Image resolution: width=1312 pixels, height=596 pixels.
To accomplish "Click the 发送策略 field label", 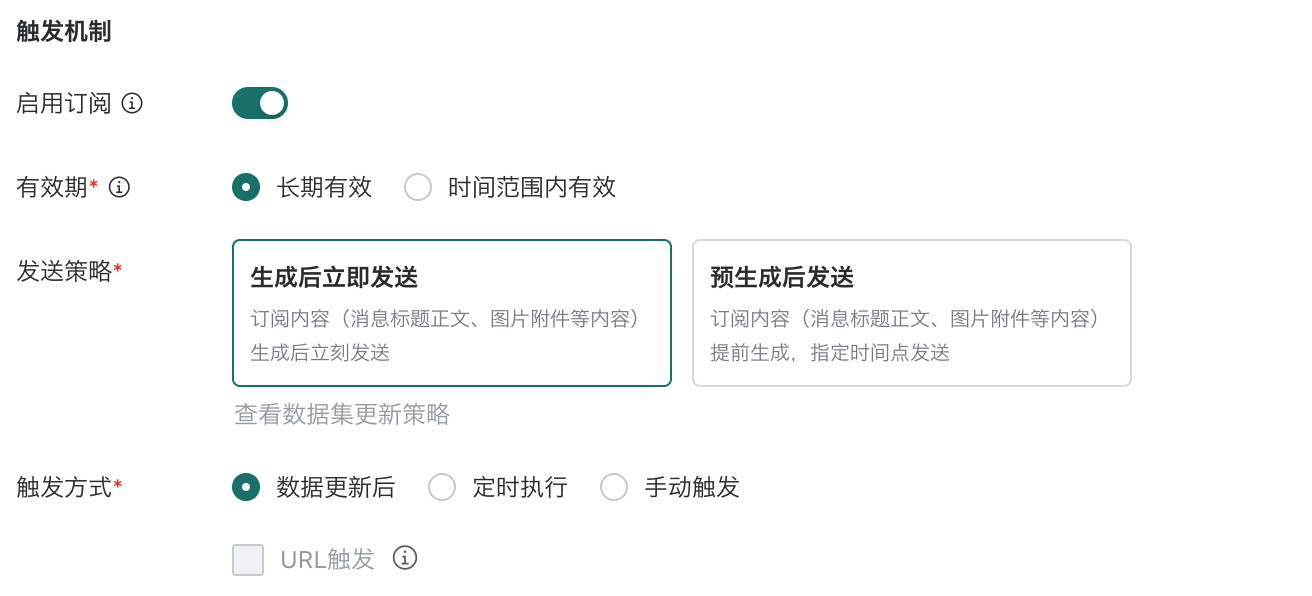I will pos(64,270).
